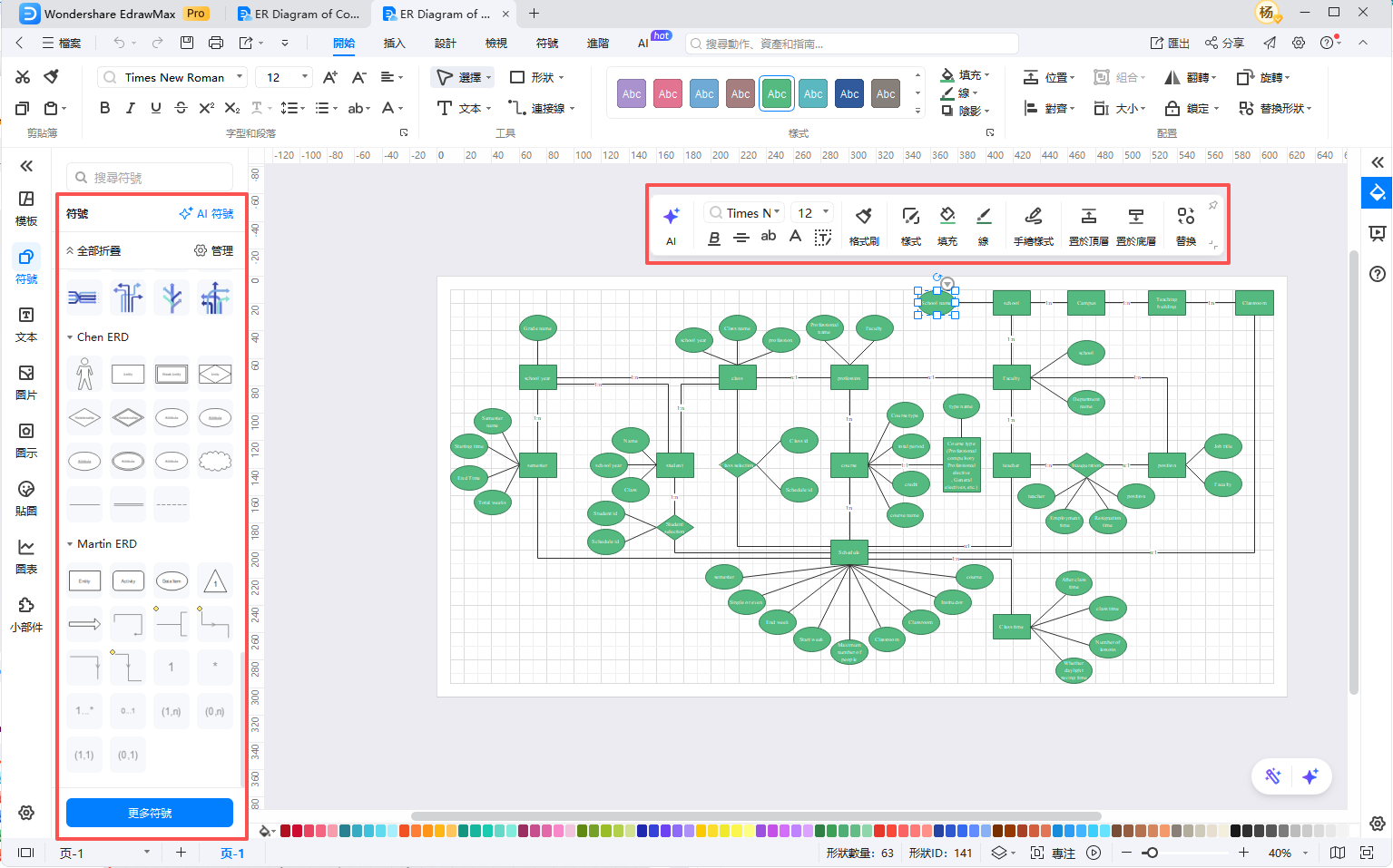
Task: Click the Format Painter icon in floating toolbar
Action: 863,224
